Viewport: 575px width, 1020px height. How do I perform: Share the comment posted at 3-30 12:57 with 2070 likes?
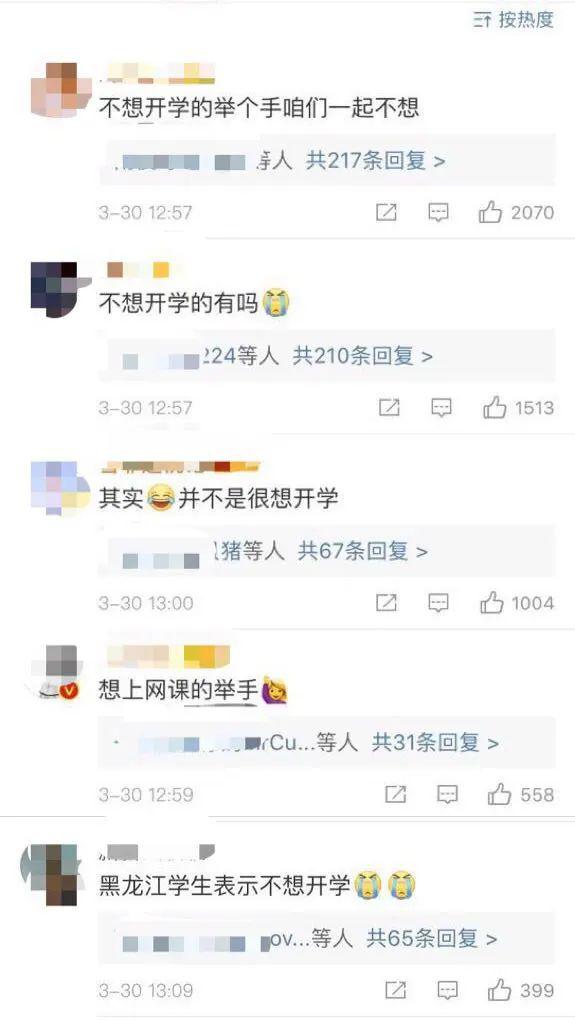click(x=386, y=212)
